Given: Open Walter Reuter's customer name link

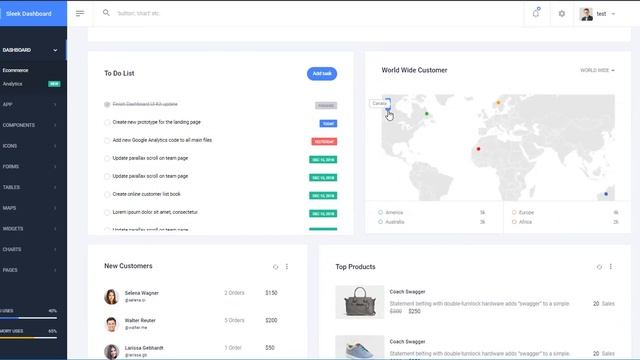Looking at the screenshot, I should (x=140, y=320).
